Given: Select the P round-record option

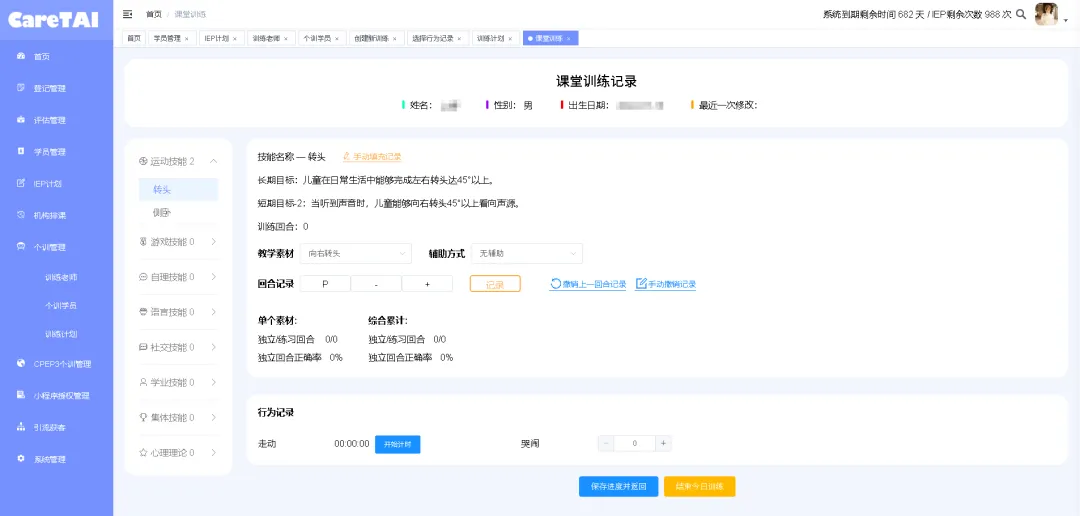Looking at the screenshot, I should pos(325,284).
